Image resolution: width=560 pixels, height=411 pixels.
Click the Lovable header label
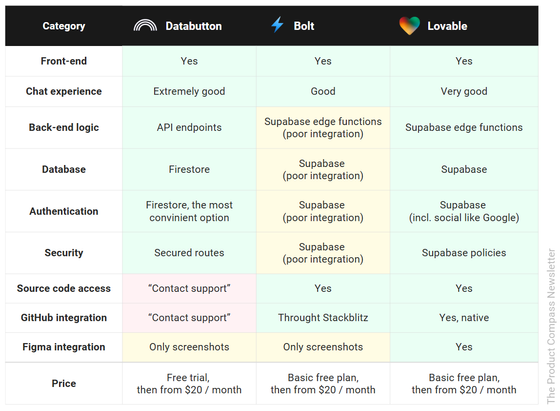click(447, 26)
